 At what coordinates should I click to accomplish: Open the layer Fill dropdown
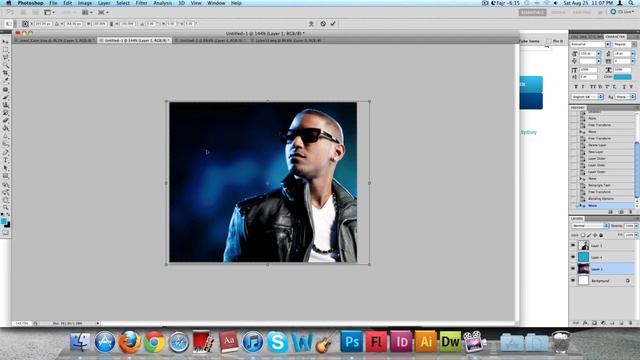pos(636,235)
